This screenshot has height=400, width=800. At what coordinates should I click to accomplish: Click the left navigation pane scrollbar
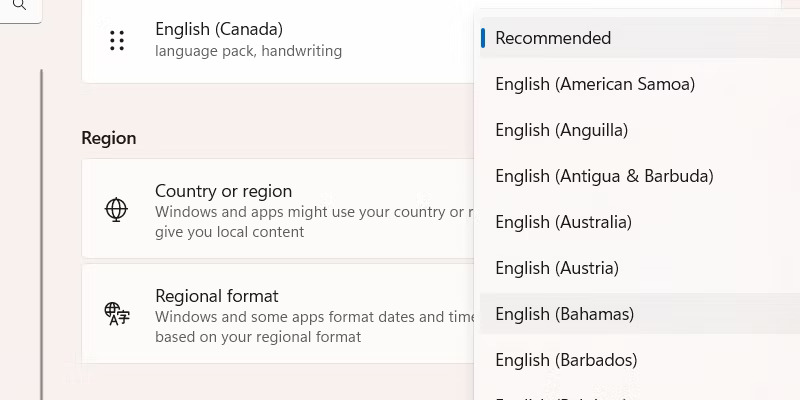[x=41, y=230]
